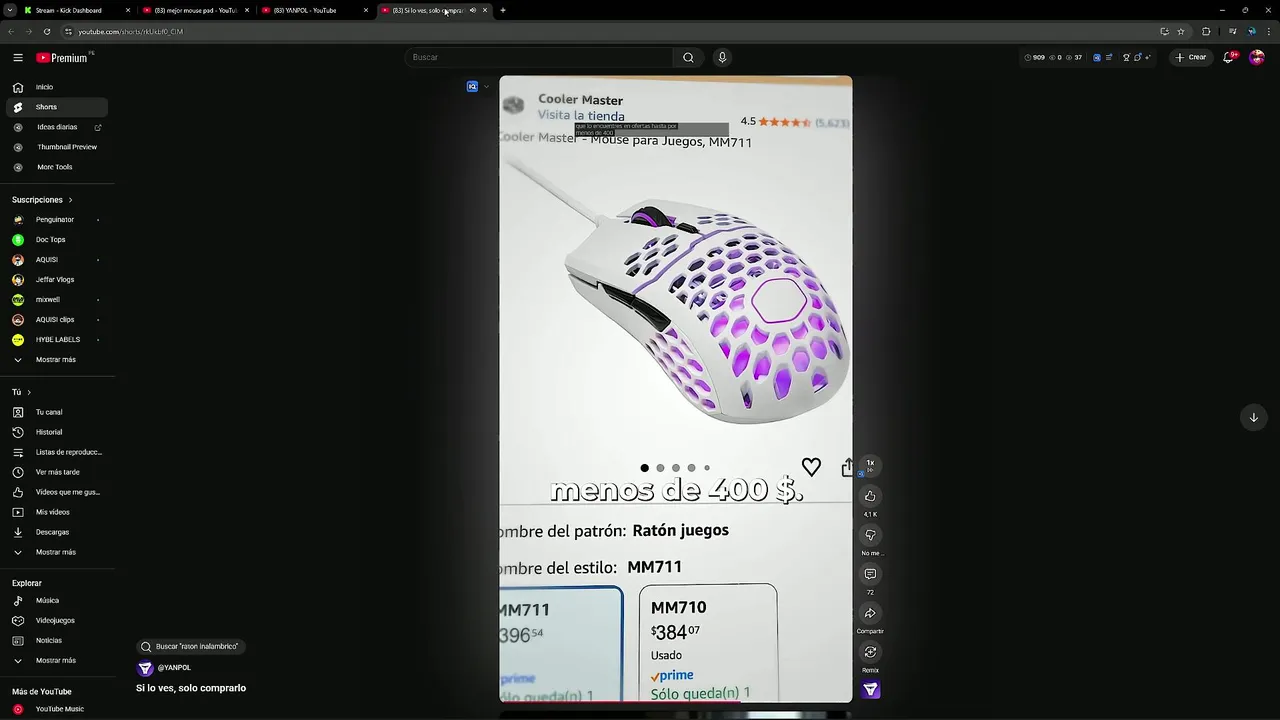This screenshot has height=720, width=1280.
Task: Open the tab search chevron in Chrome
Action: click(x=9, y=10)
